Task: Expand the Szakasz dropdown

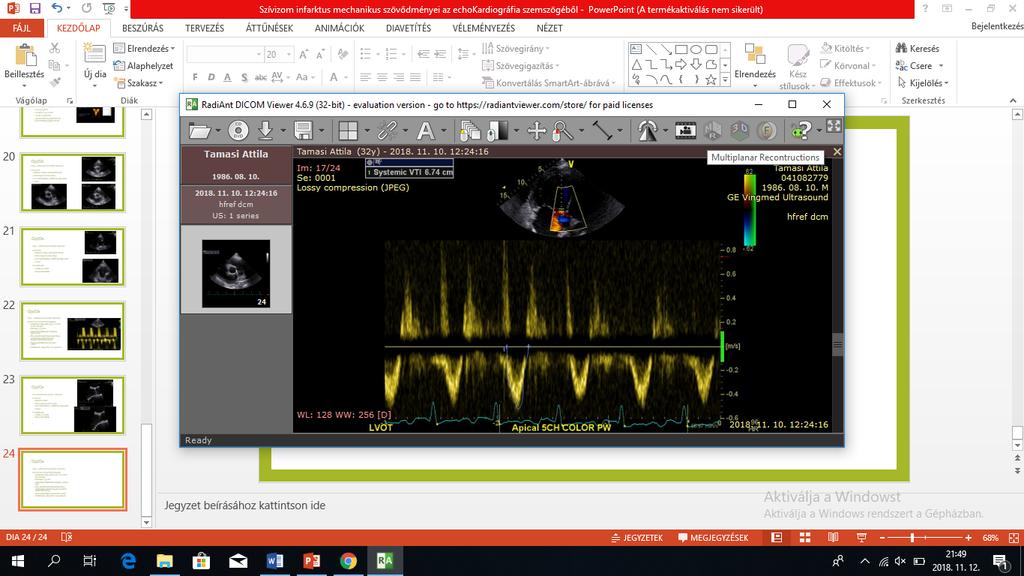Action: [161, 84]
